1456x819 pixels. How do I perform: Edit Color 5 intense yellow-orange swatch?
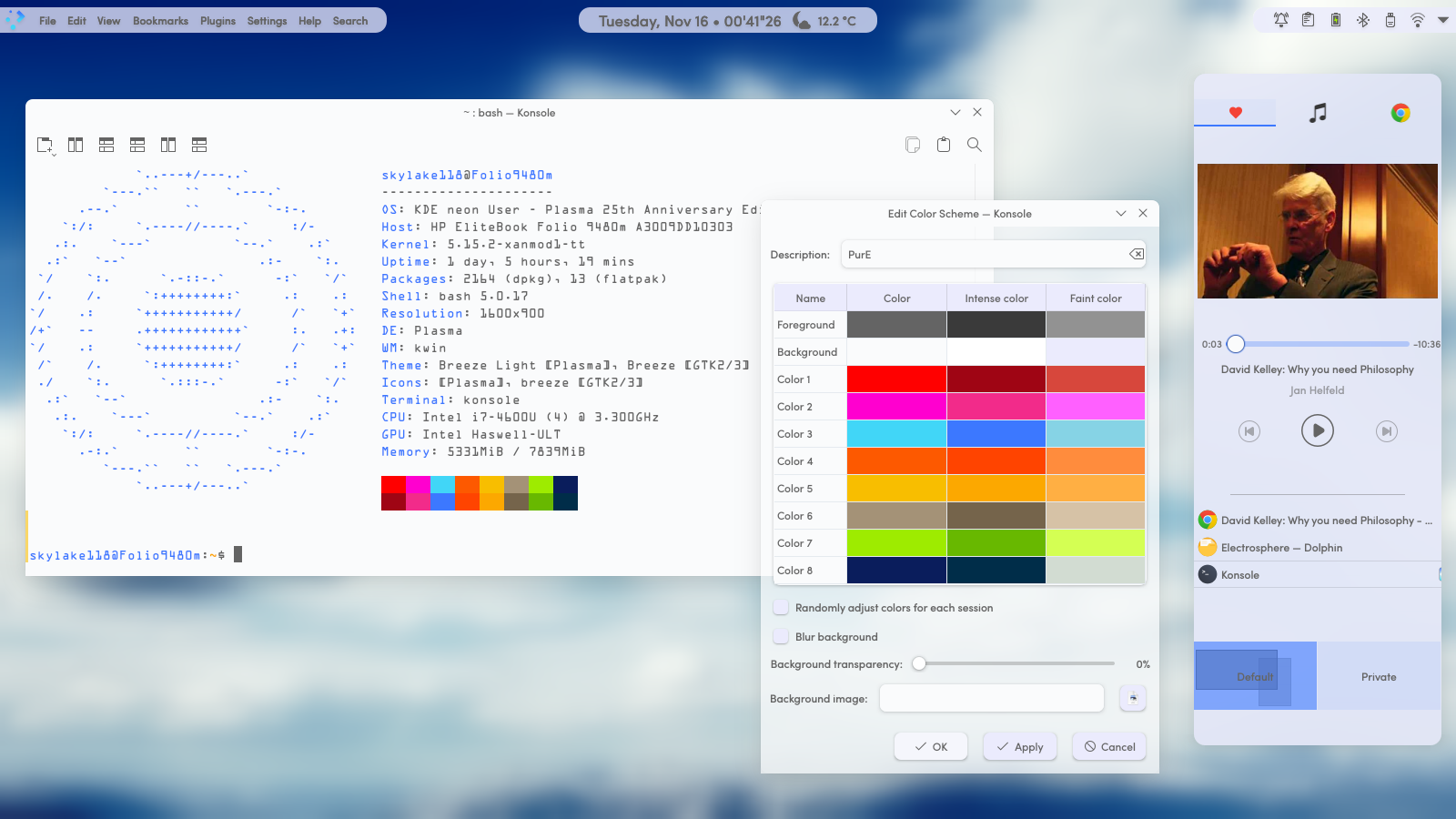[x=996, y=489]
